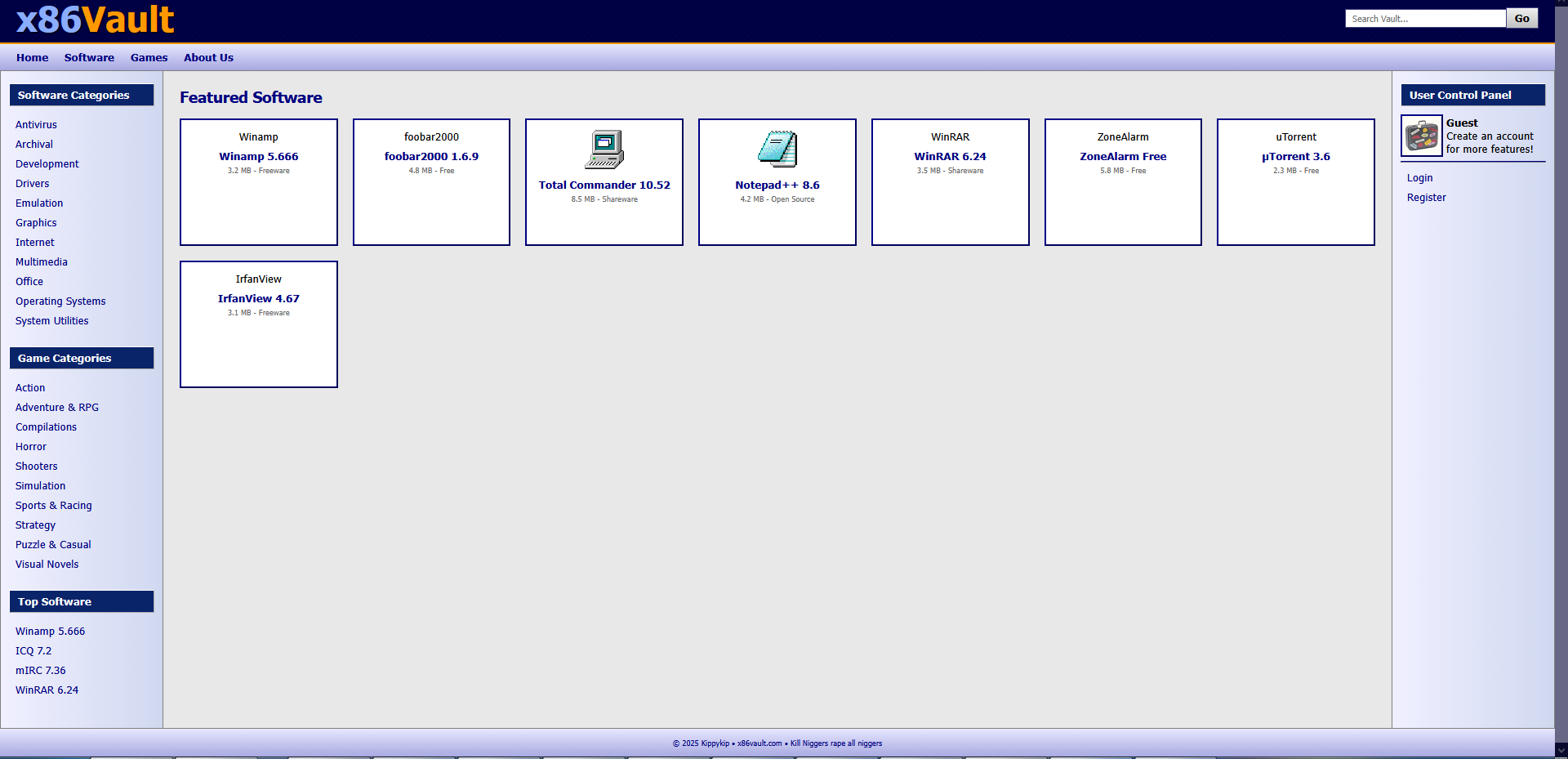Click the Register link
This screenshot has height=759, width=1568.
pyautogui.click(x=1426, y=198)
